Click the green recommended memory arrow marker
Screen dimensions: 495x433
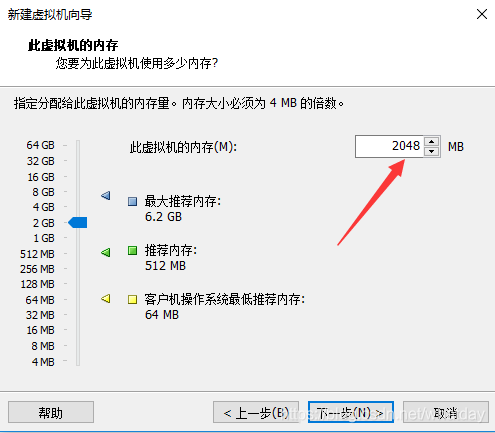pos(106,252)
